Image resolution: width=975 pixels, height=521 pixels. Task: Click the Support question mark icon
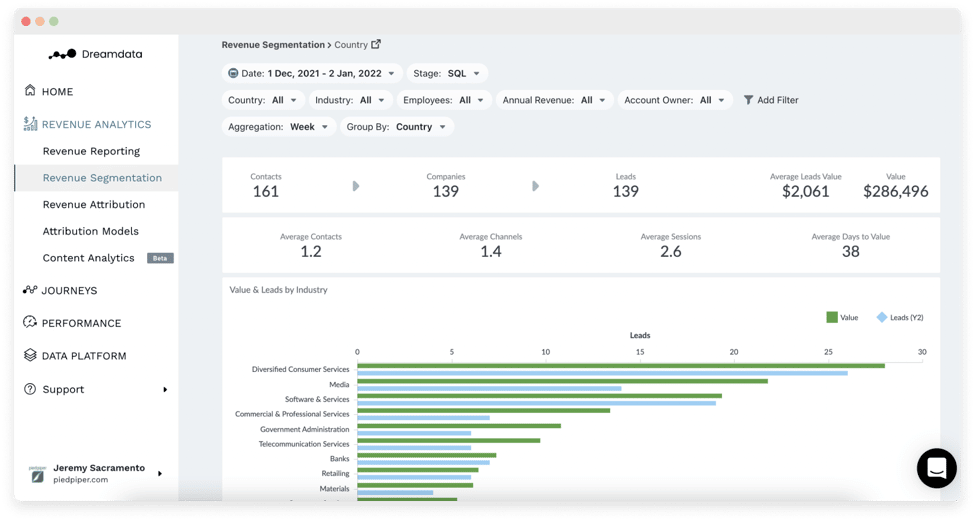30,389
